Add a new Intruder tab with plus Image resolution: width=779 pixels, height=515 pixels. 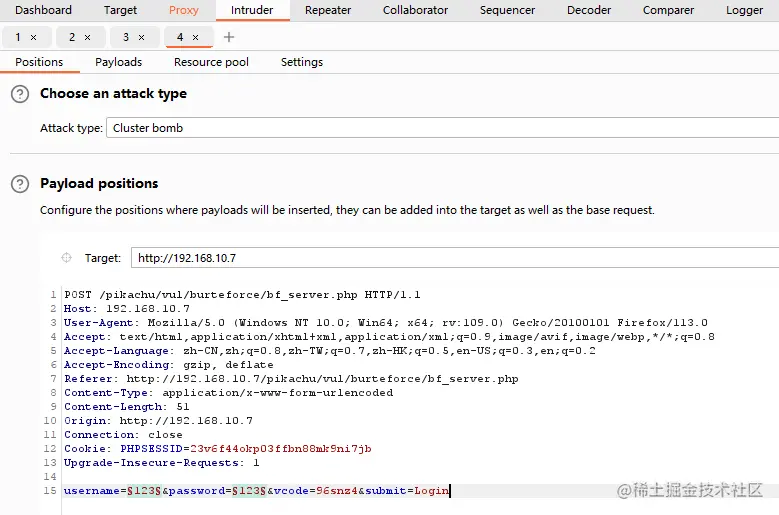pos(229,37)
